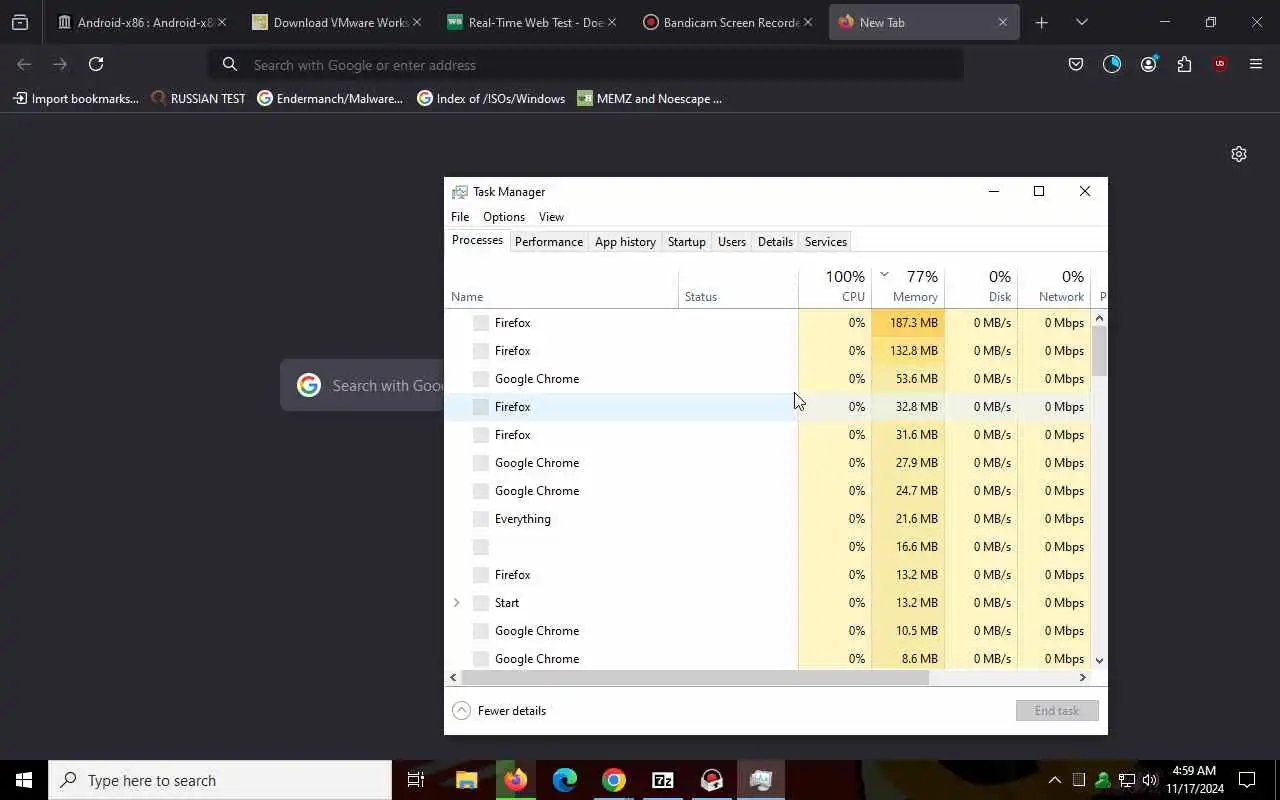
Task: Open Import bookmarks toolbar button
Action: 76,99
